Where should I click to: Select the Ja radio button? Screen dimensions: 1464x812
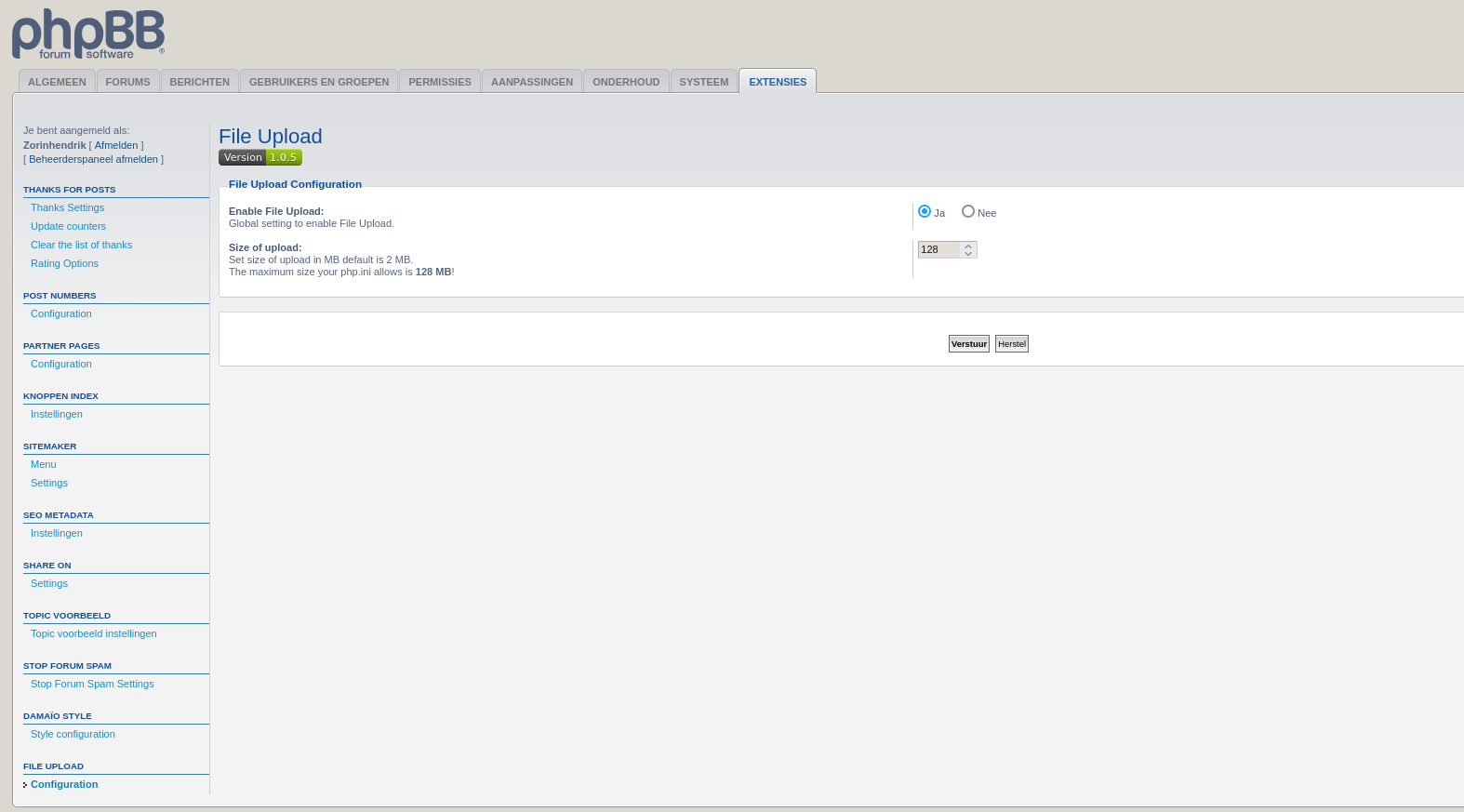coord(925,212)
